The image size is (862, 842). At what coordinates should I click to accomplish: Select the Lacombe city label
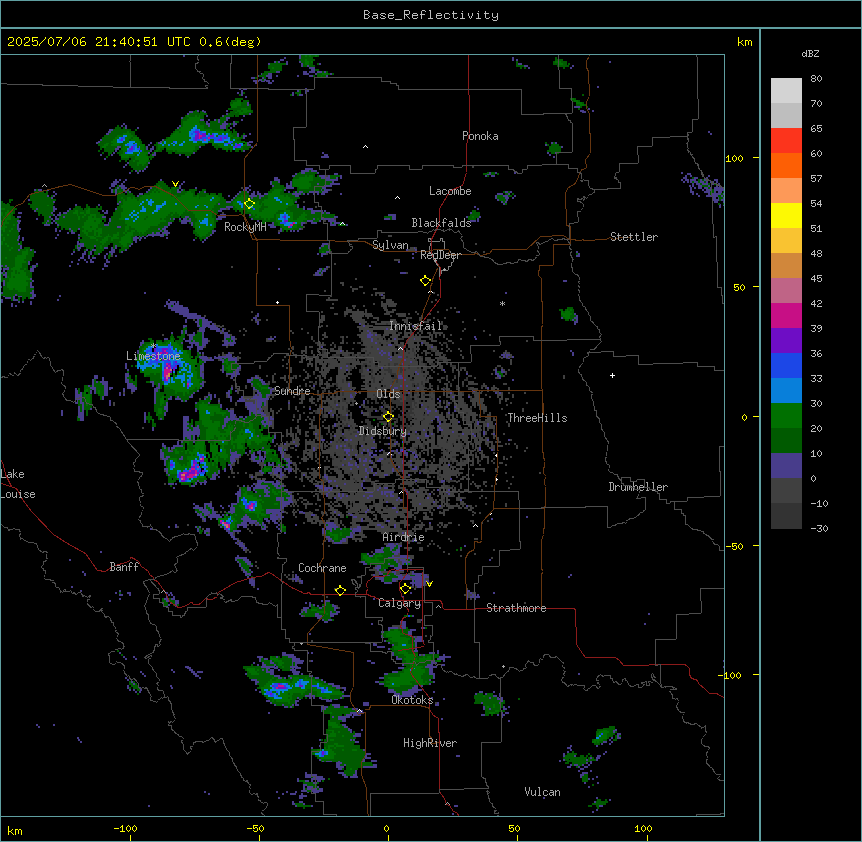[450, 191]
